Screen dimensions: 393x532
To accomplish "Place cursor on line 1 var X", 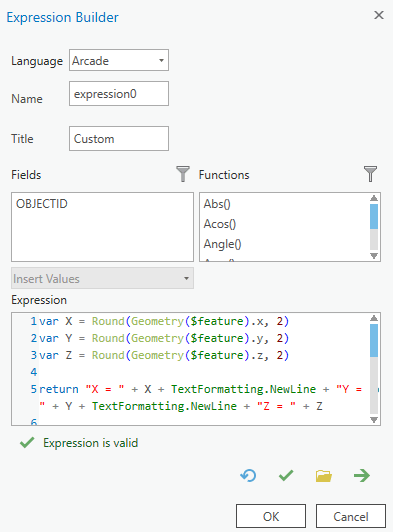I will pyautogui.click(x=164, y=321).
